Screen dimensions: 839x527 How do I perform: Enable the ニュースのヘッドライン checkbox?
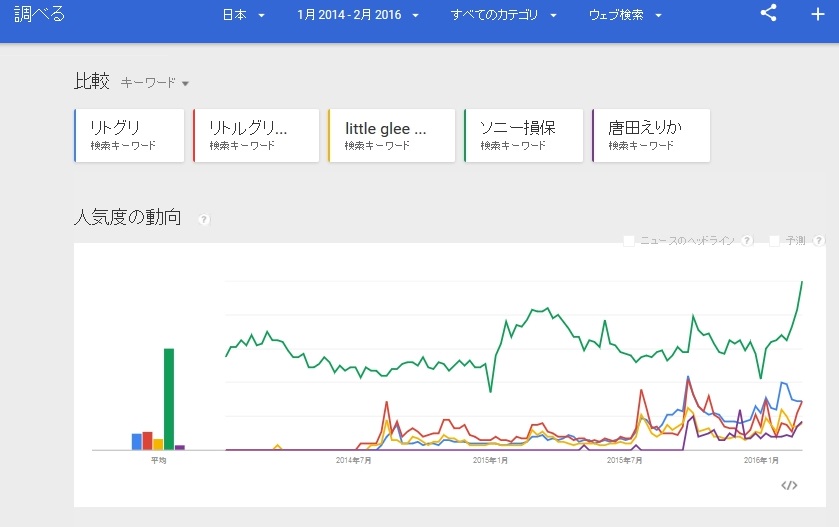[629, 241]
